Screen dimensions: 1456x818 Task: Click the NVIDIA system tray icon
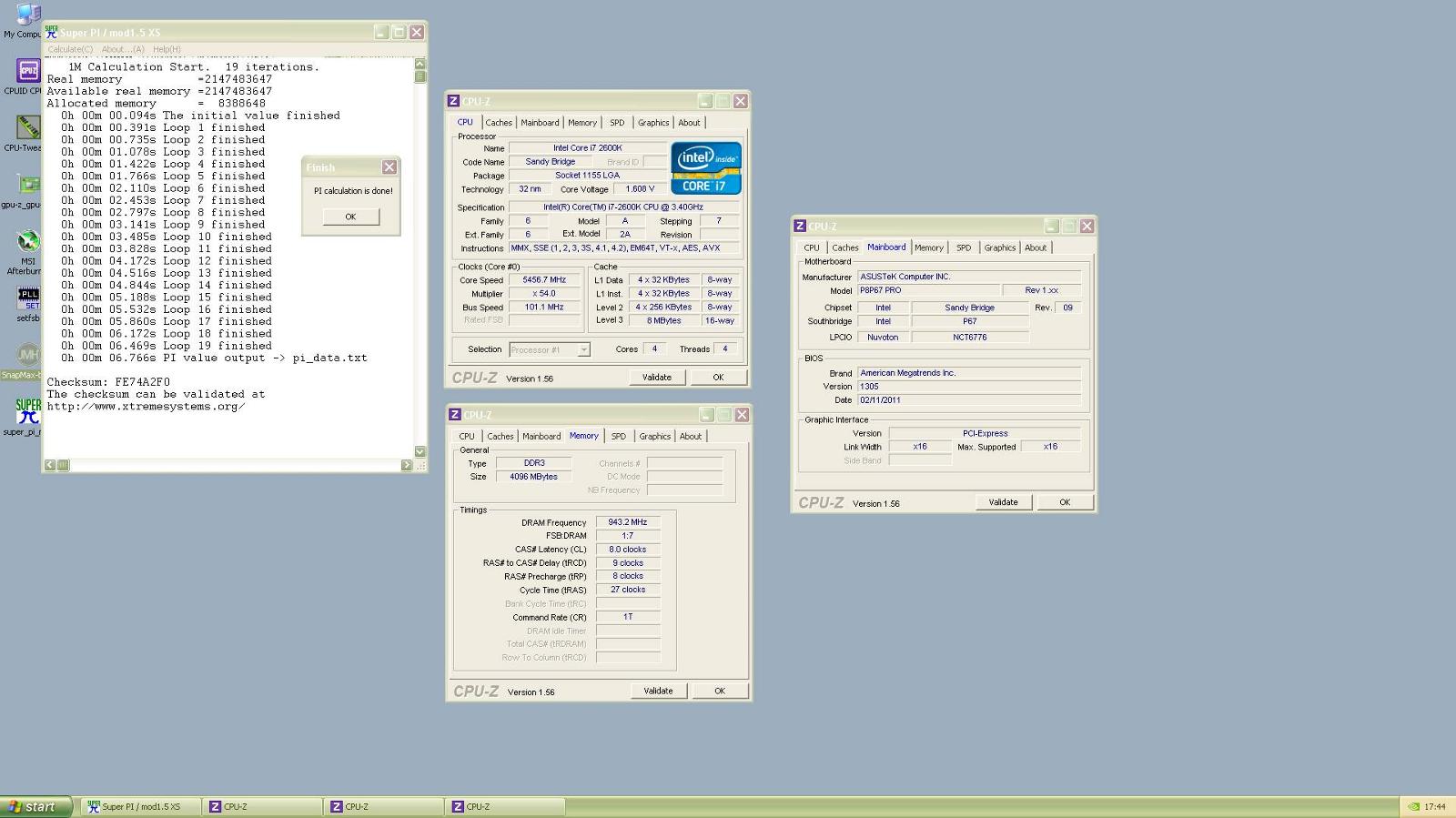click(x=1413, y=806)
